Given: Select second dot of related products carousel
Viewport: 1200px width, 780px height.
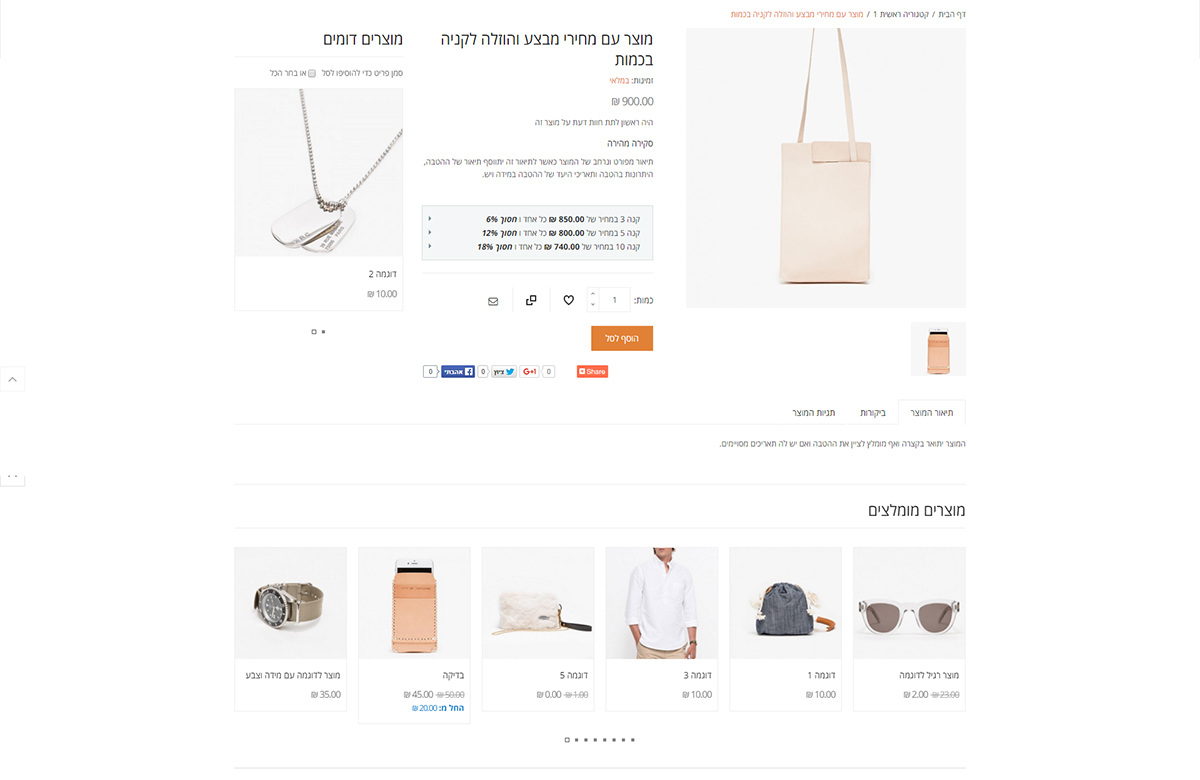Looking at the screenshot, I should click(x=324, y=331).
